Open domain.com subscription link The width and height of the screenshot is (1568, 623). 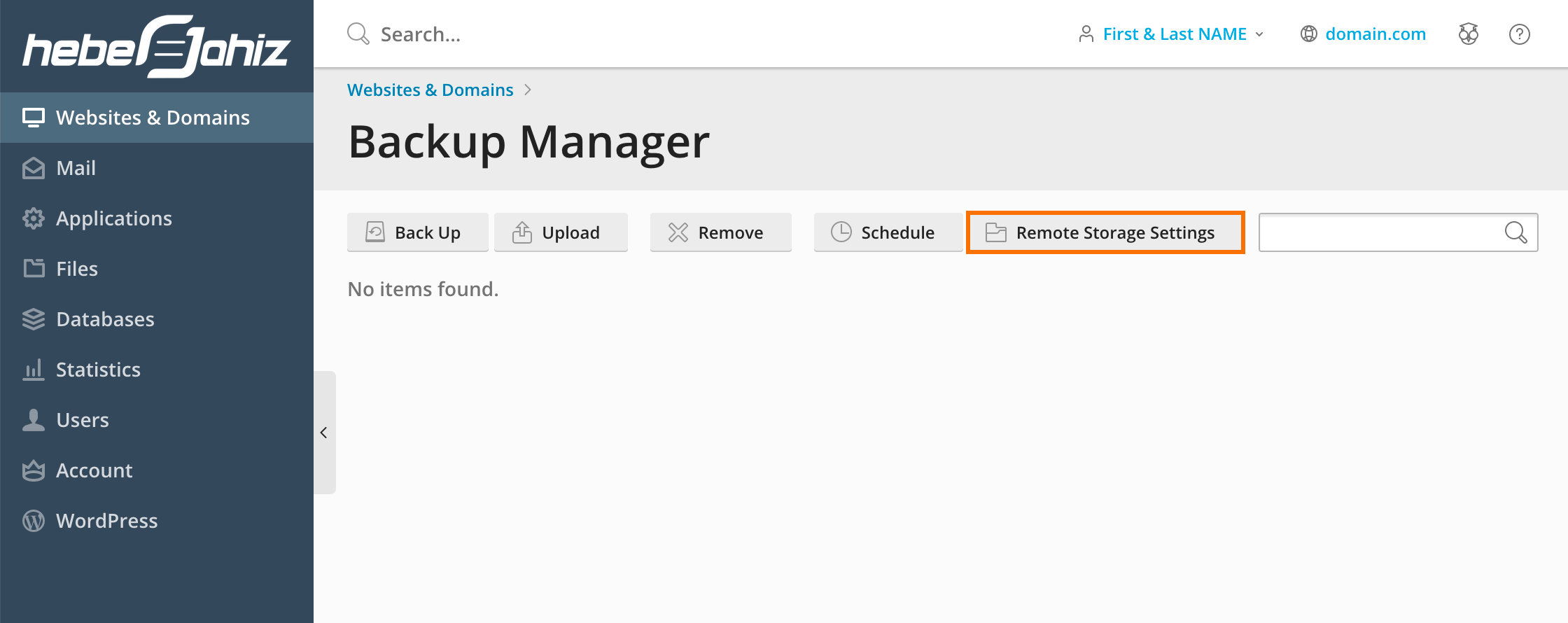[x=1363, y=34]
